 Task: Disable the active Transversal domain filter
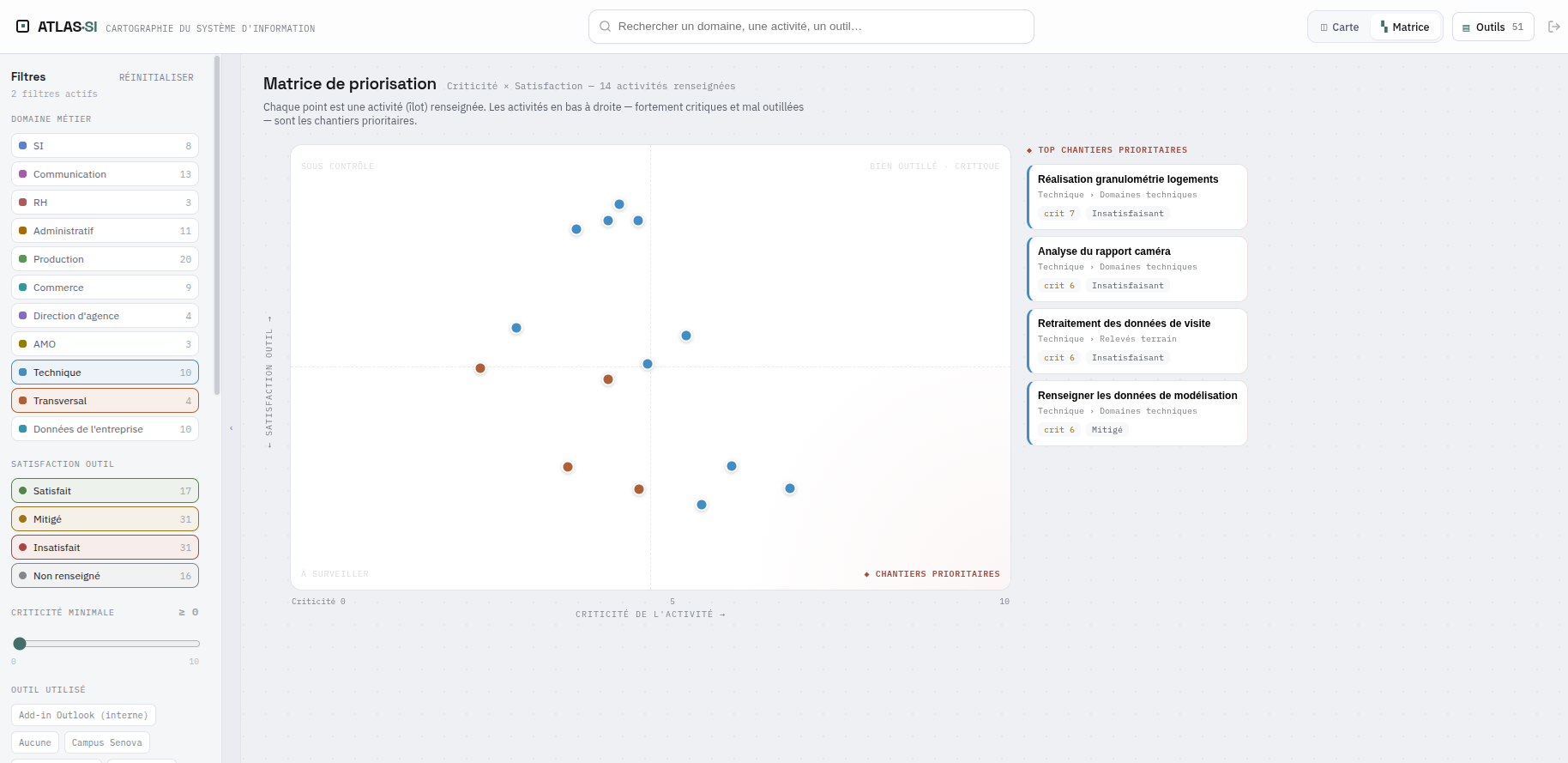105,401
